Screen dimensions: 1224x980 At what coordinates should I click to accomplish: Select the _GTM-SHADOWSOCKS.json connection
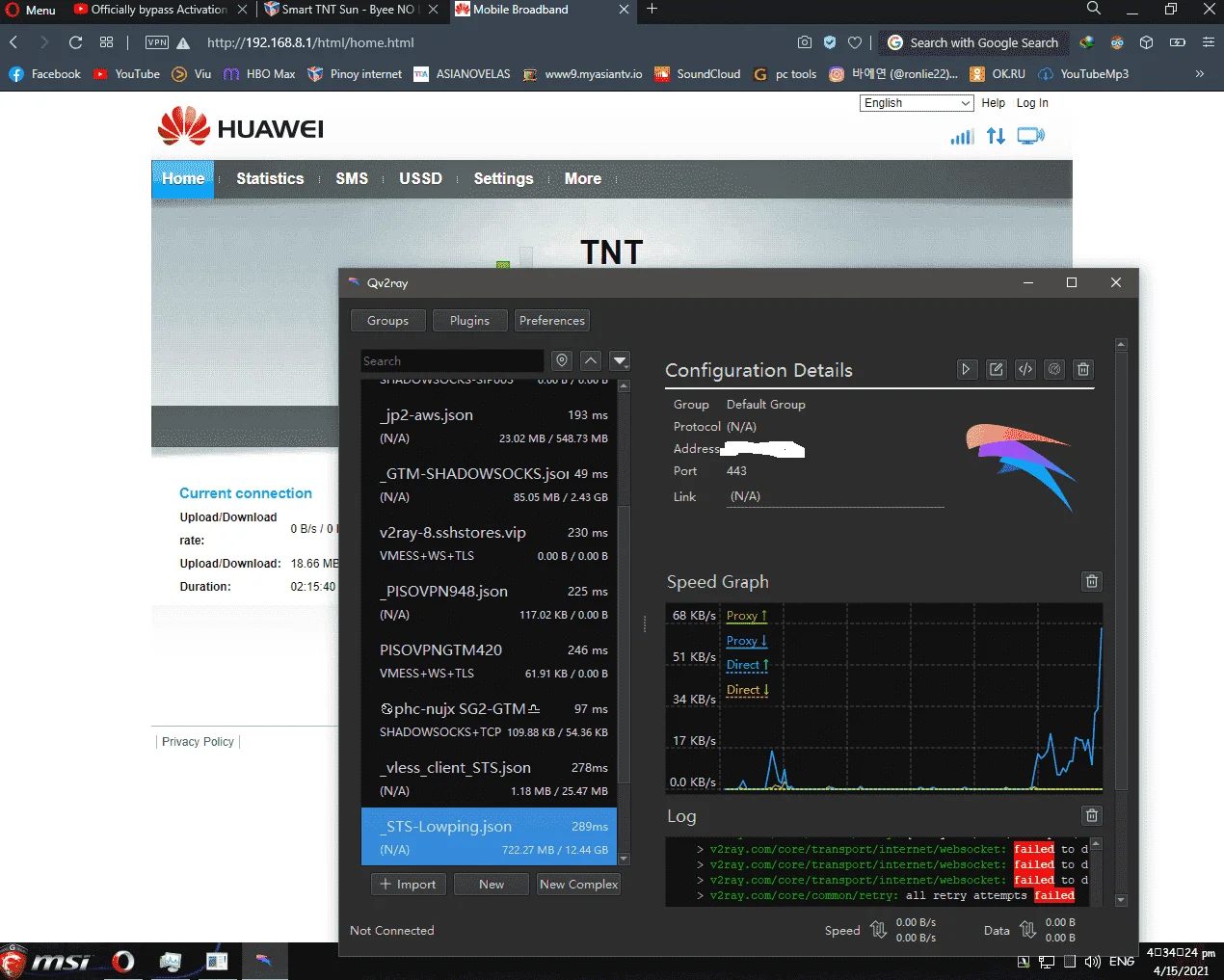click(x=489, y=485)
